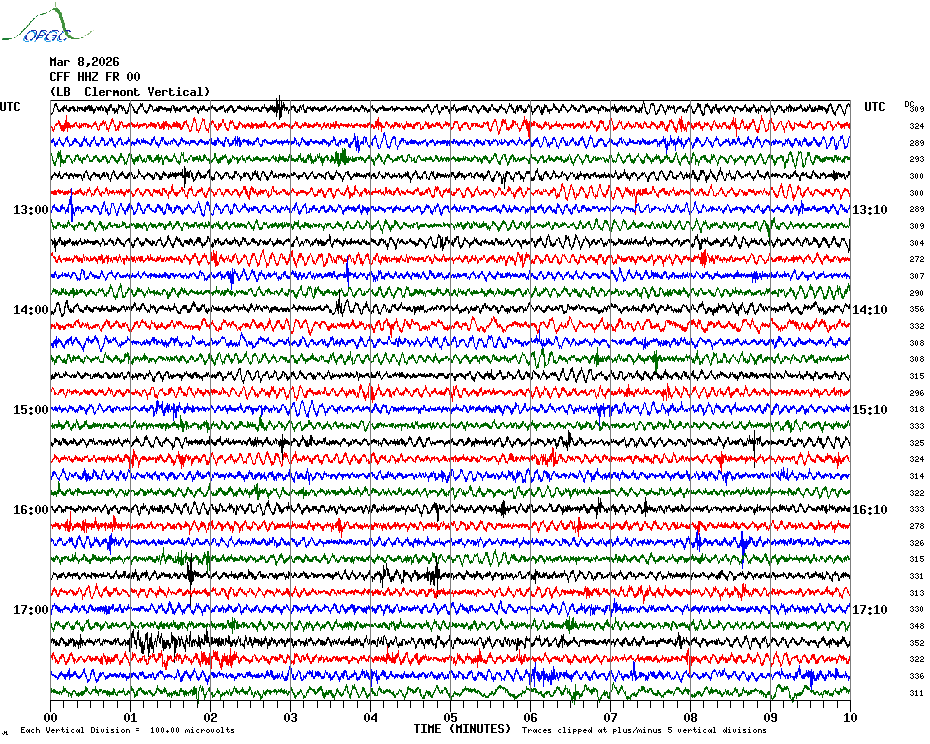Select the DC offset value 356
This screenshot has width=930, height=744.
point(916,310)
